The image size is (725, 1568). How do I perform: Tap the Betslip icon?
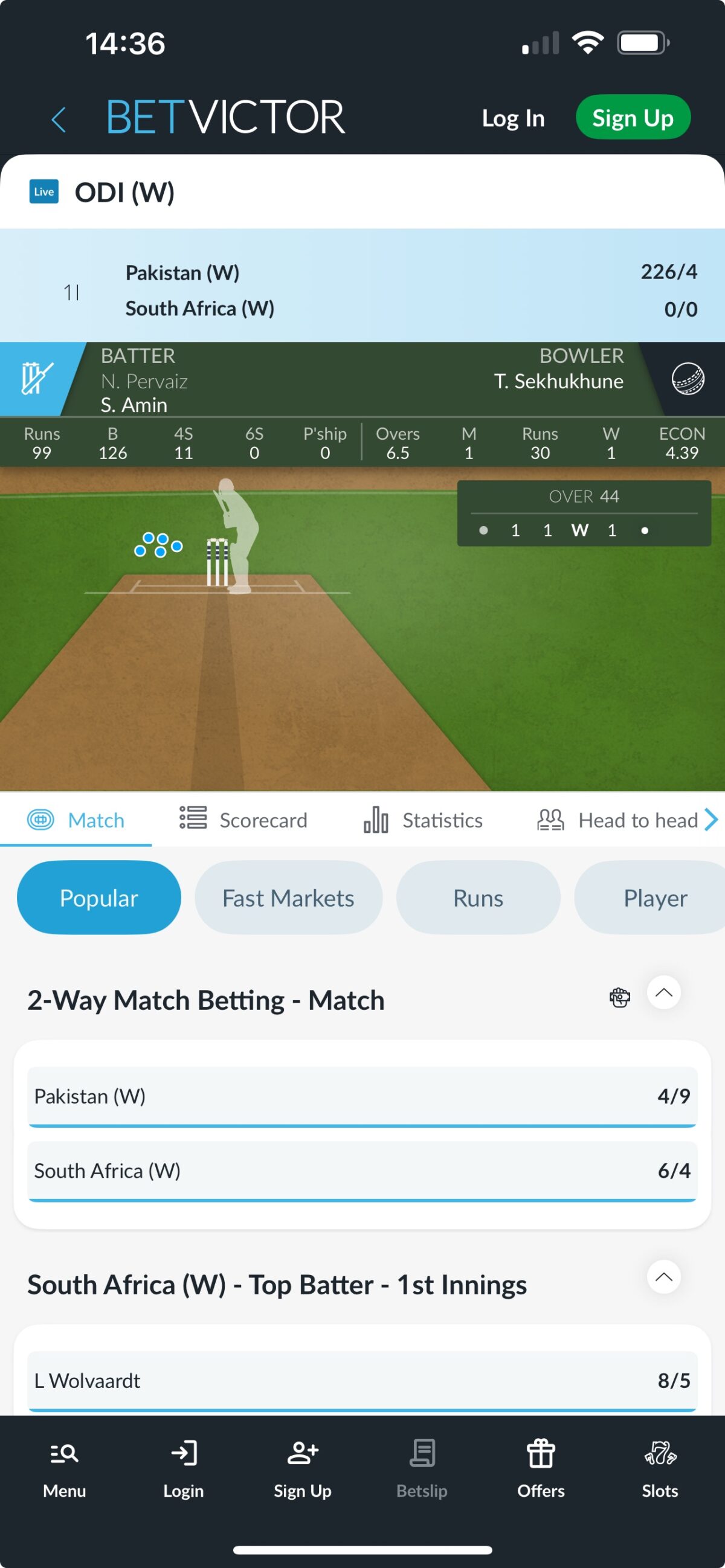tap(422, 1453)
